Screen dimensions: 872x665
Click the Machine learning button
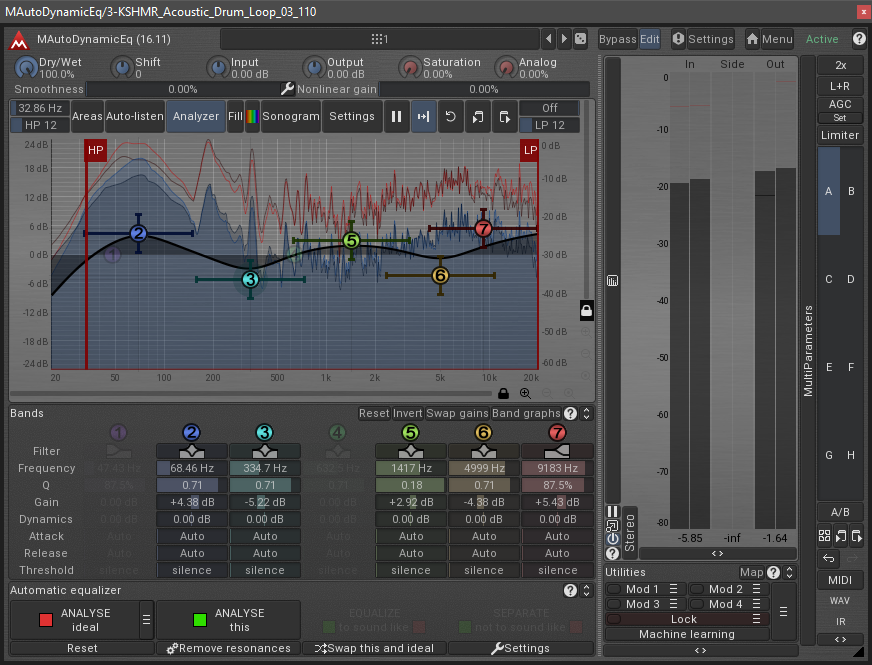pos(686,634)
